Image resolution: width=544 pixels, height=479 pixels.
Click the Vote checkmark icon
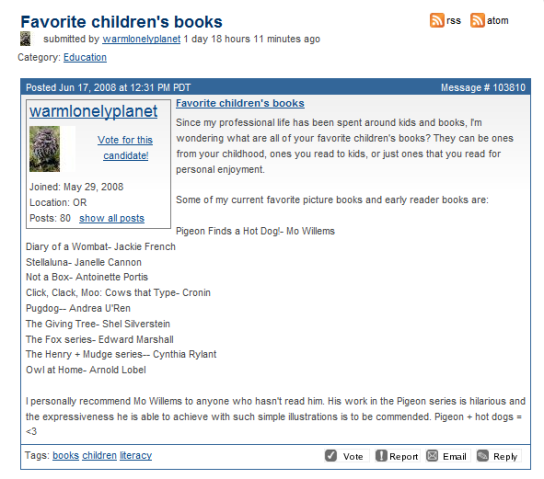pyautogui.click(x=331, y=455)
